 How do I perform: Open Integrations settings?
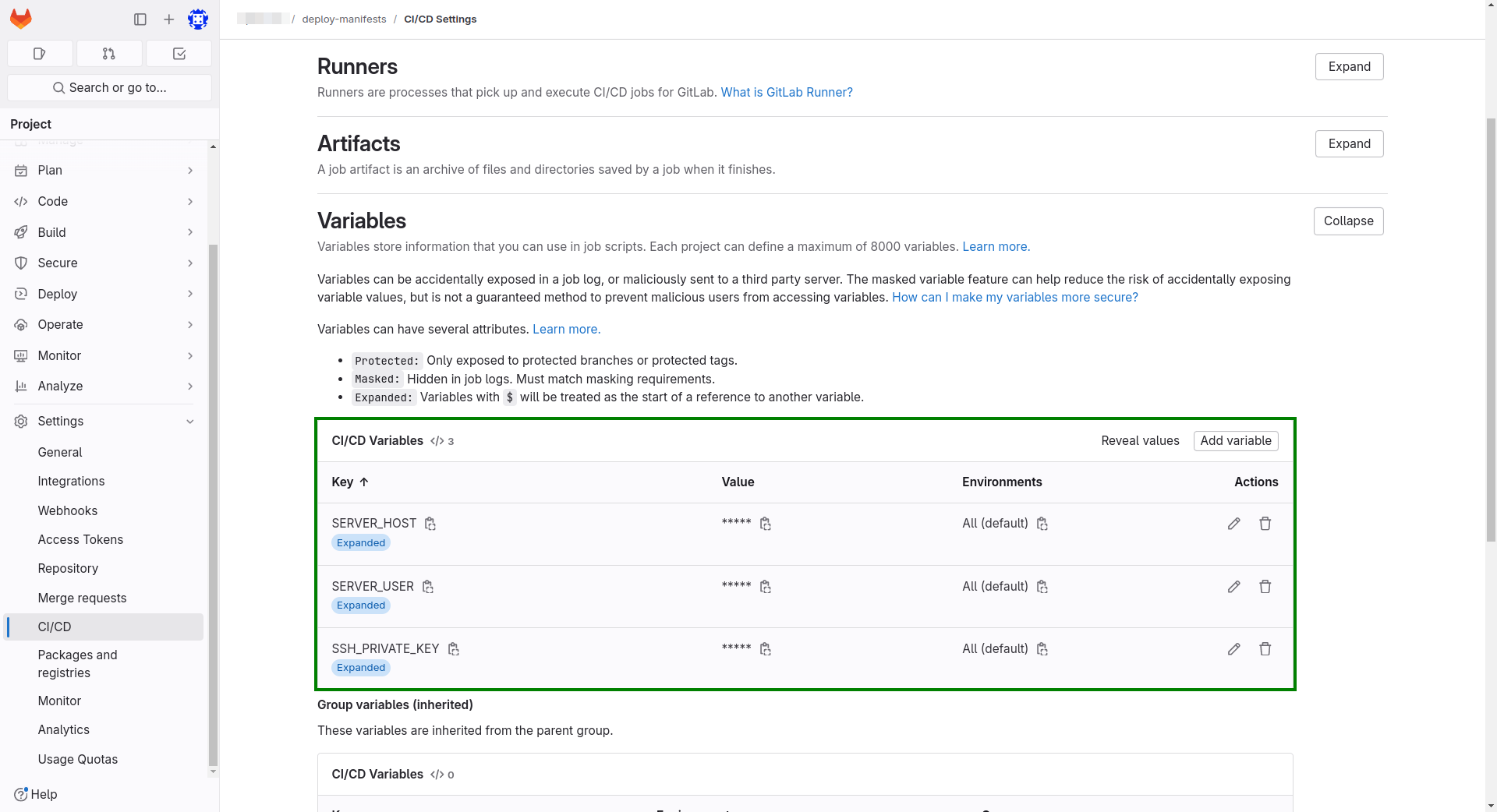[x=104, y=482]
